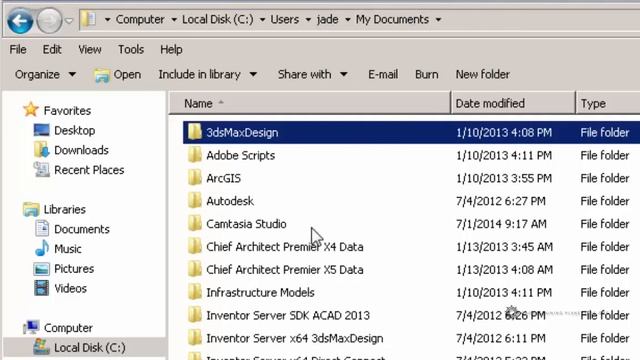Select Computer in the address breadcrumb
640x360 pixels.
(x=140, y=20)
